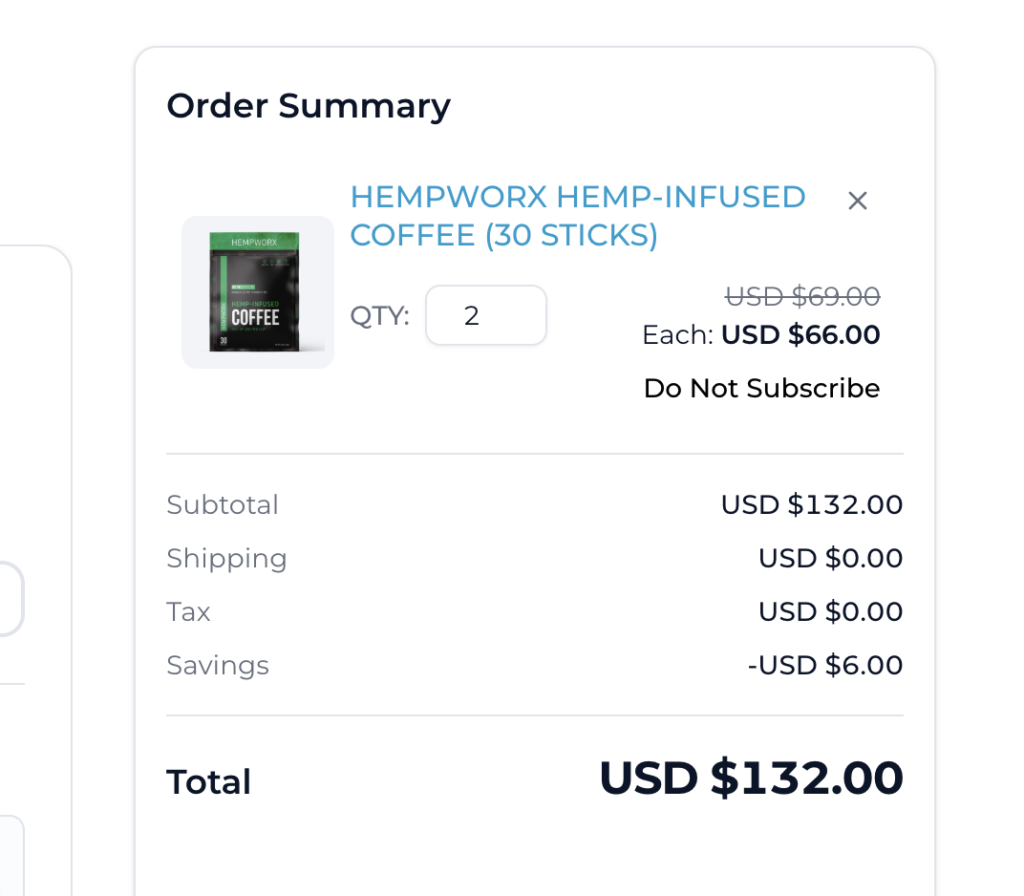Open the HempWorx Hemp-Infused Coffee product link

click(578, 216)
